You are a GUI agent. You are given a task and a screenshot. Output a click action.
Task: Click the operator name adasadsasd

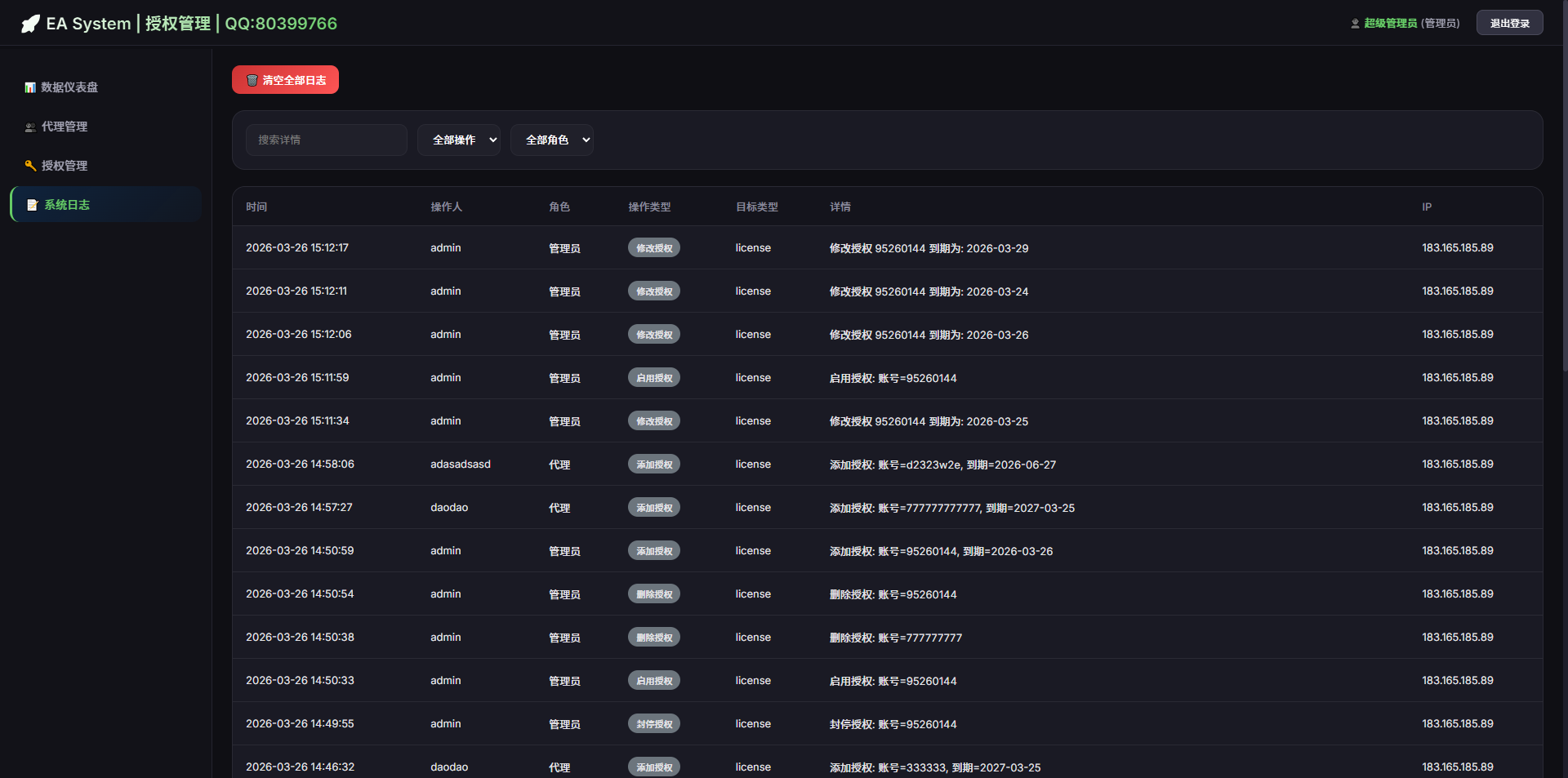tap(461, 464)
